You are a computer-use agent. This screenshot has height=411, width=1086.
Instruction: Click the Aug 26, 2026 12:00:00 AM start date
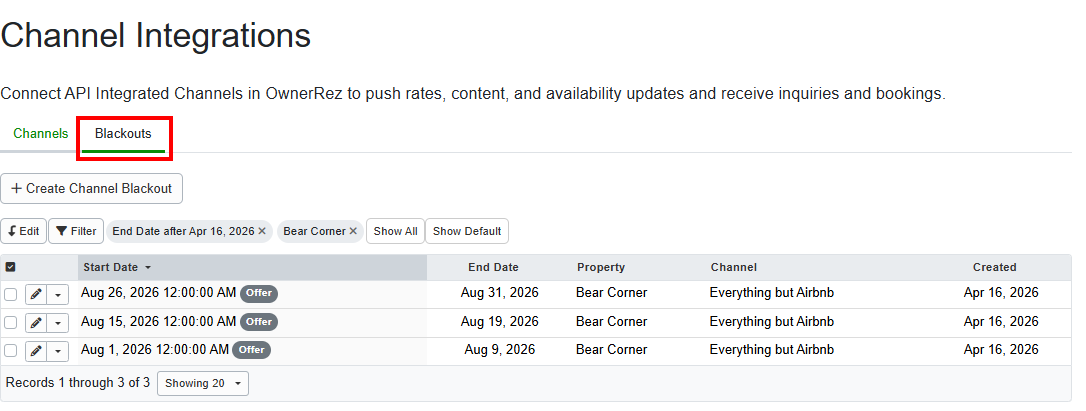point(159,293)
